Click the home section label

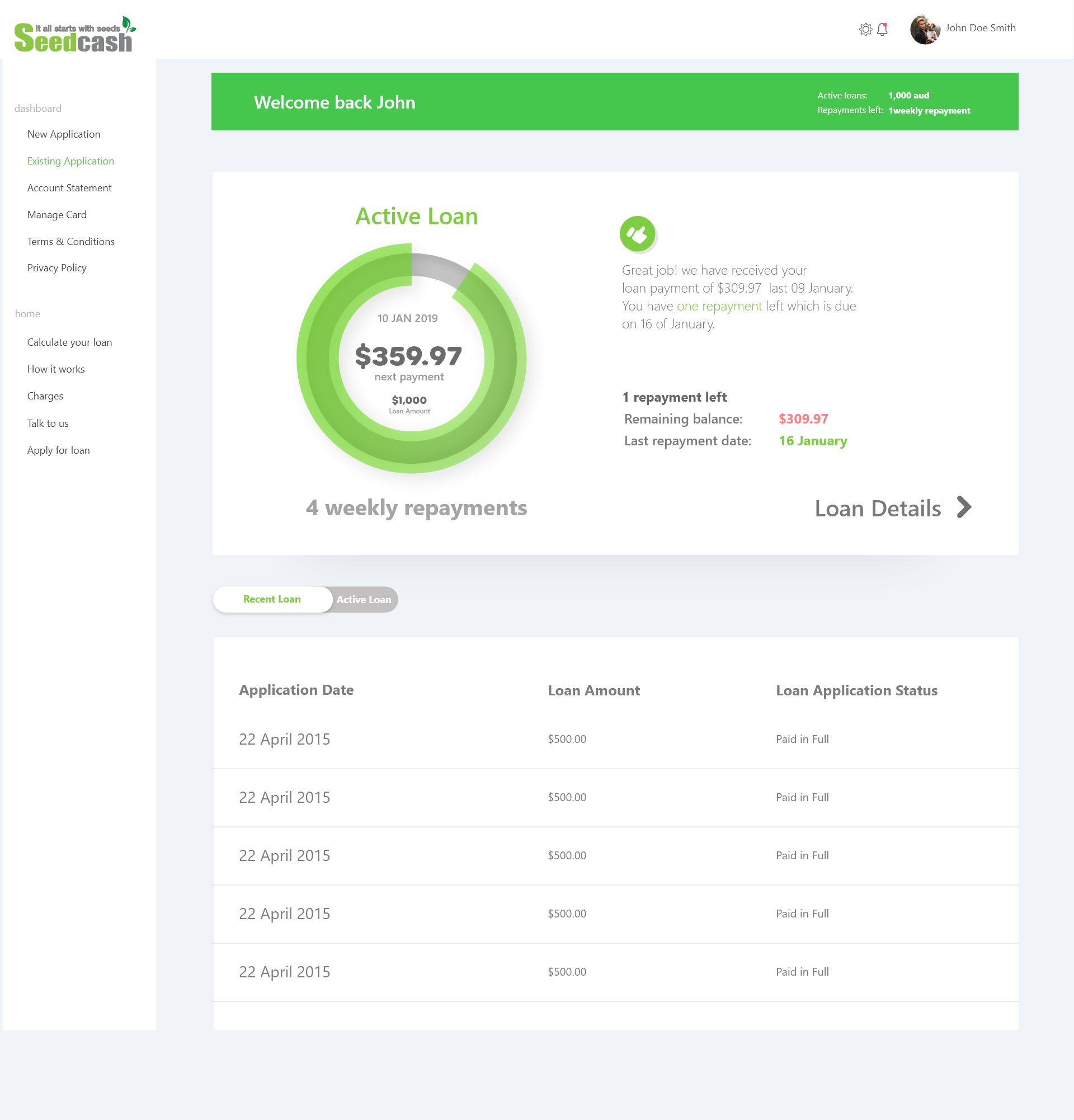pos(27,314)
